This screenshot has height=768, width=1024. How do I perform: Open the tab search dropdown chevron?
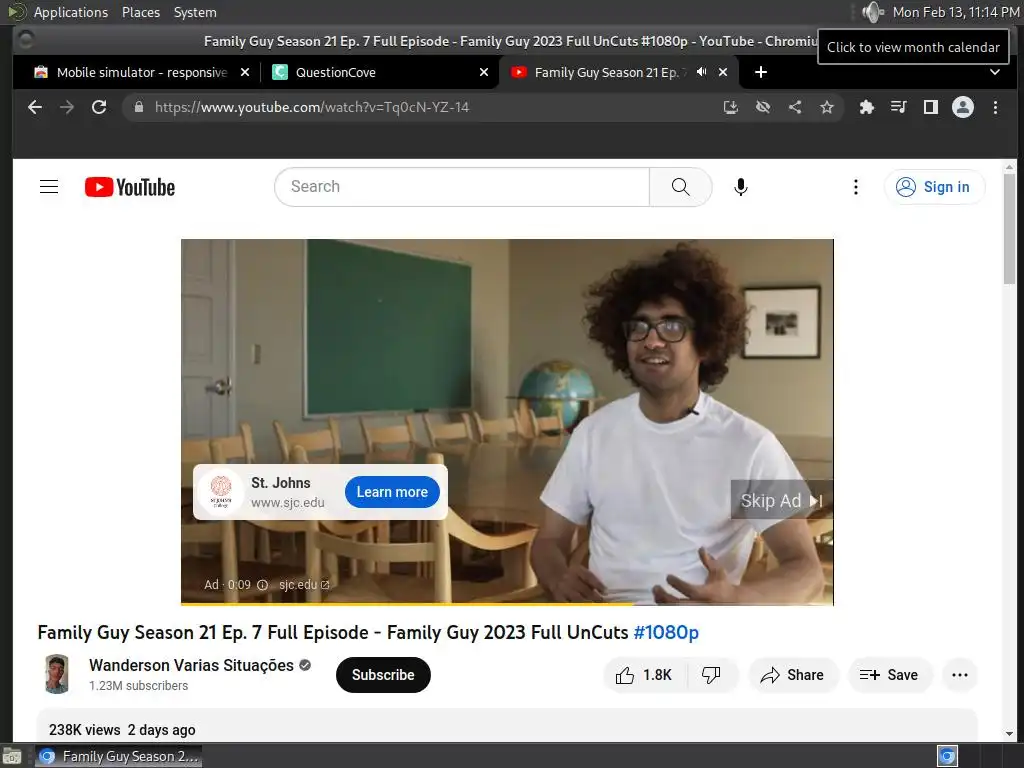pyautogui.click(x=995, y=72)
